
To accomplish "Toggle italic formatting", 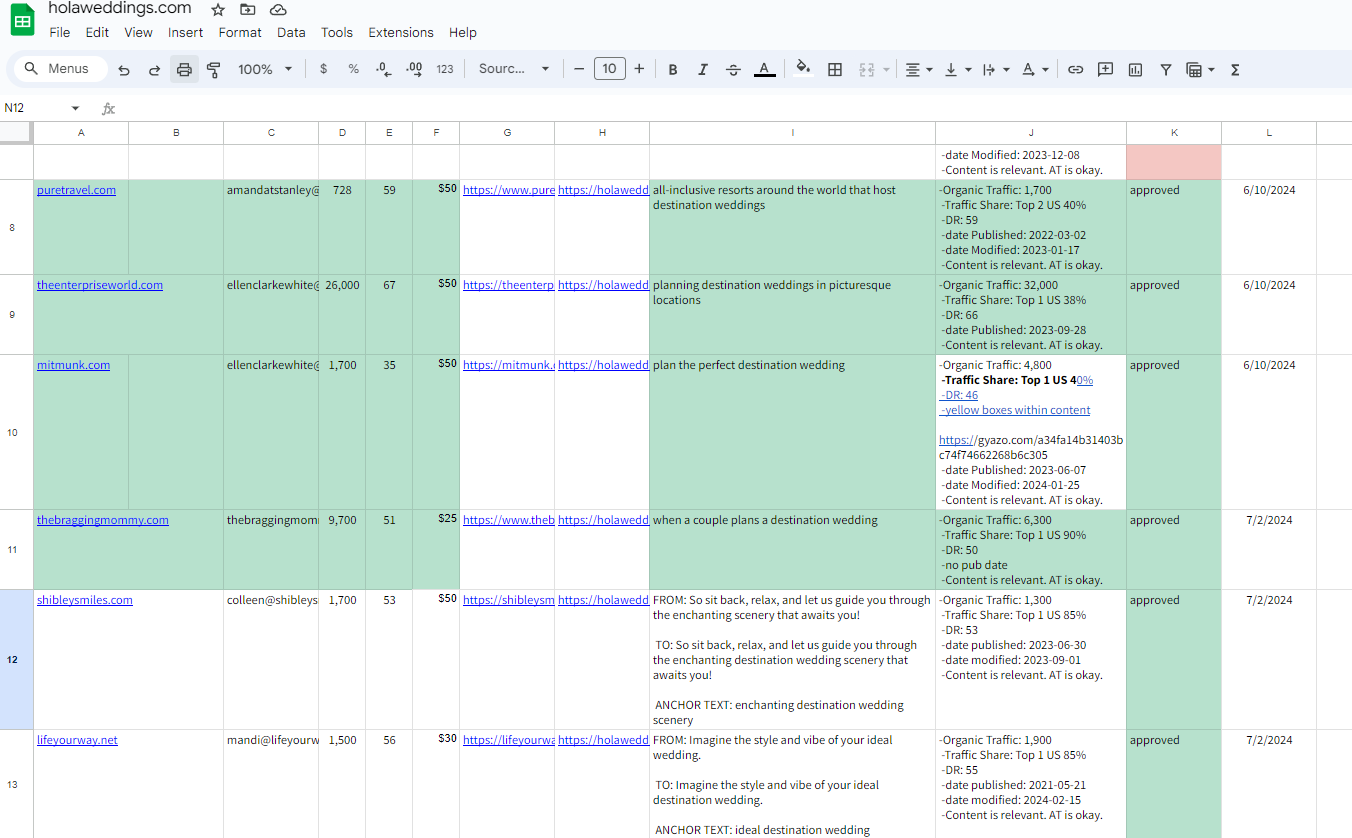I will coord(703,69).
